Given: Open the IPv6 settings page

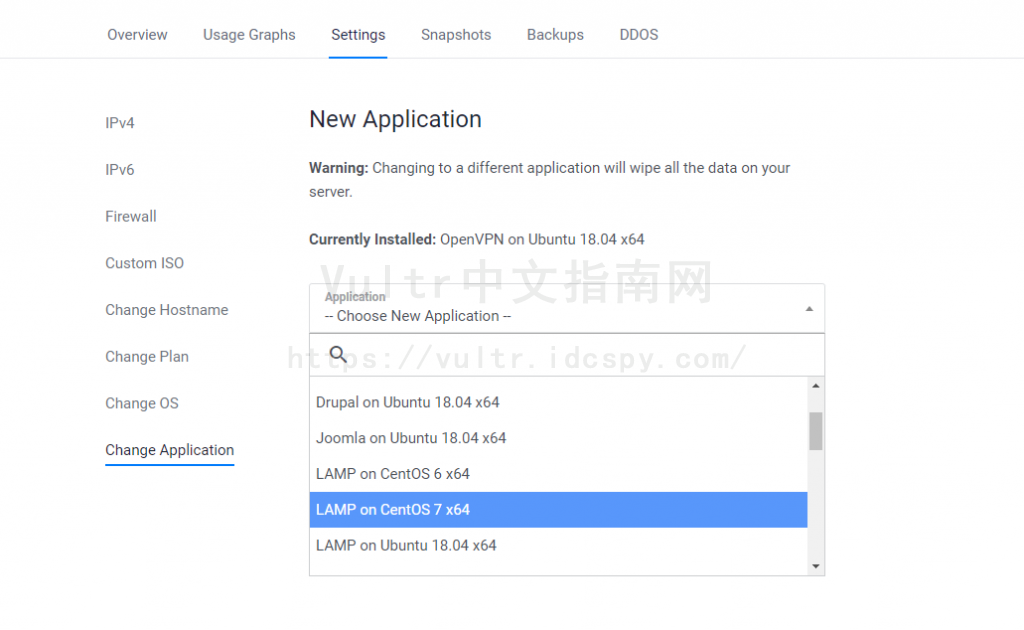Looking at the screenshot, I should click(x=119, y=169).
